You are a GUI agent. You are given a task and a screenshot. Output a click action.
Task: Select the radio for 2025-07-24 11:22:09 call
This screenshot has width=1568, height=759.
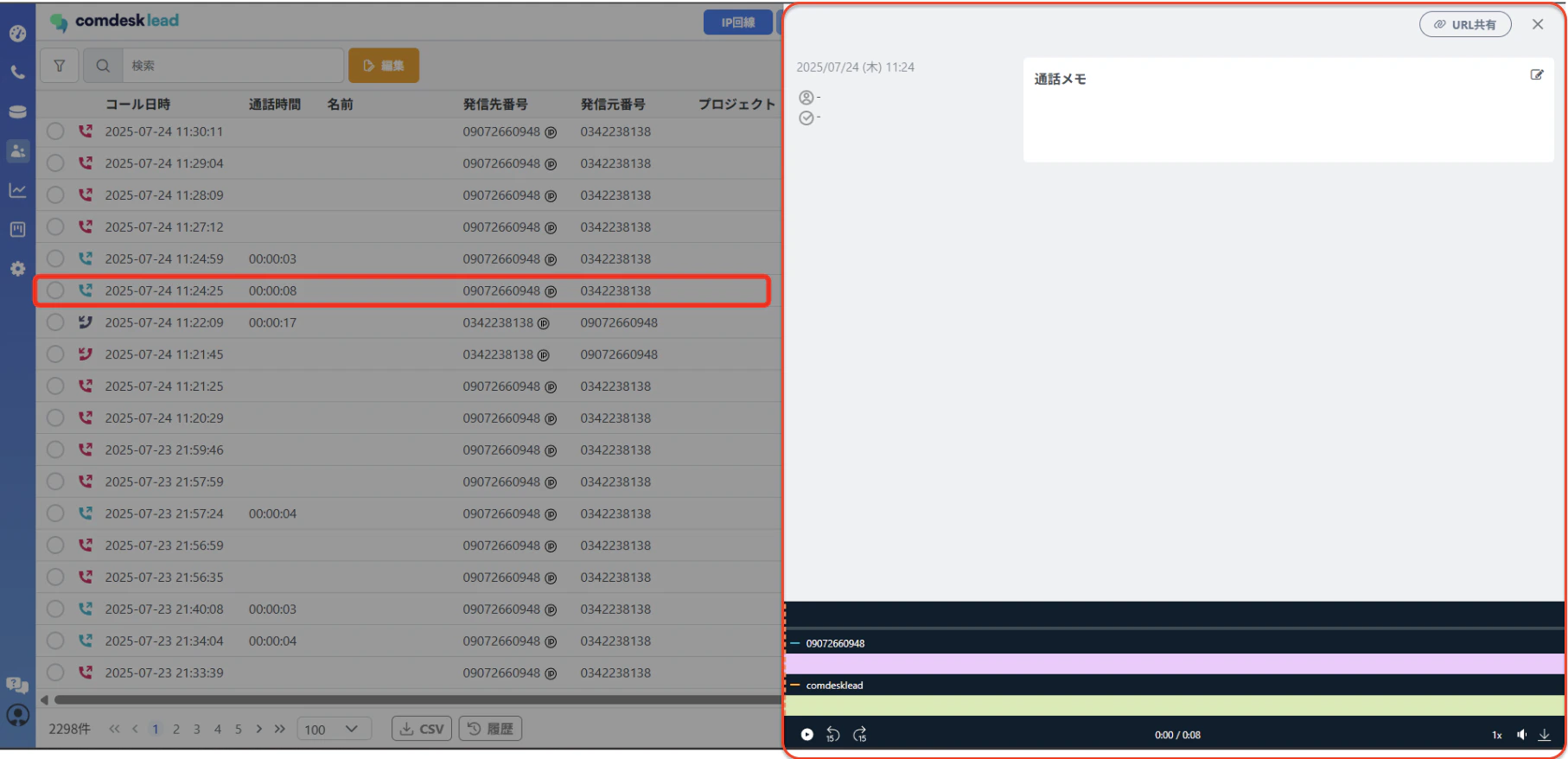(x=55, y=322)
